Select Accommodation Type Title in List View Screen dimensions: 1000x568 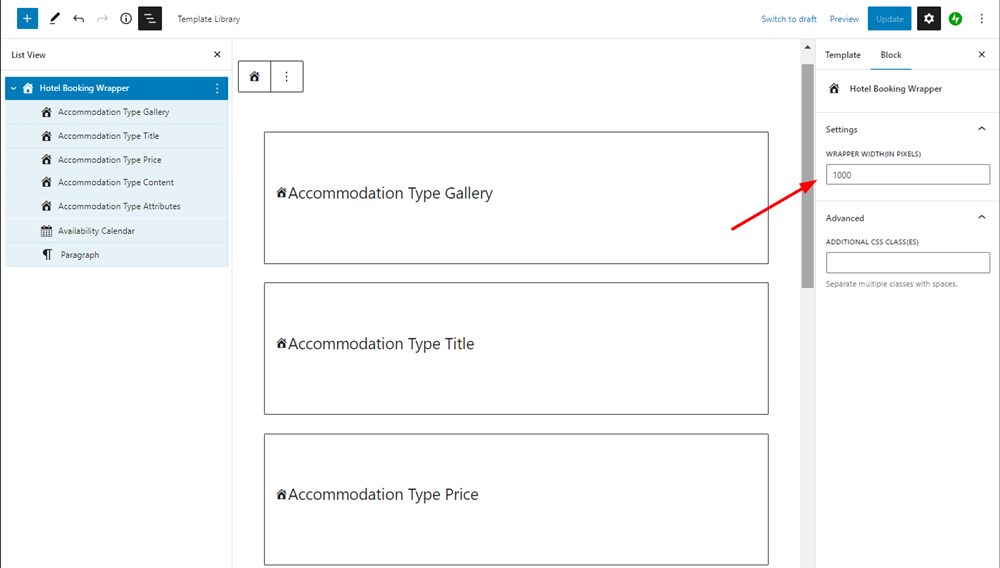pyautogui.click(x=117, y=136)
